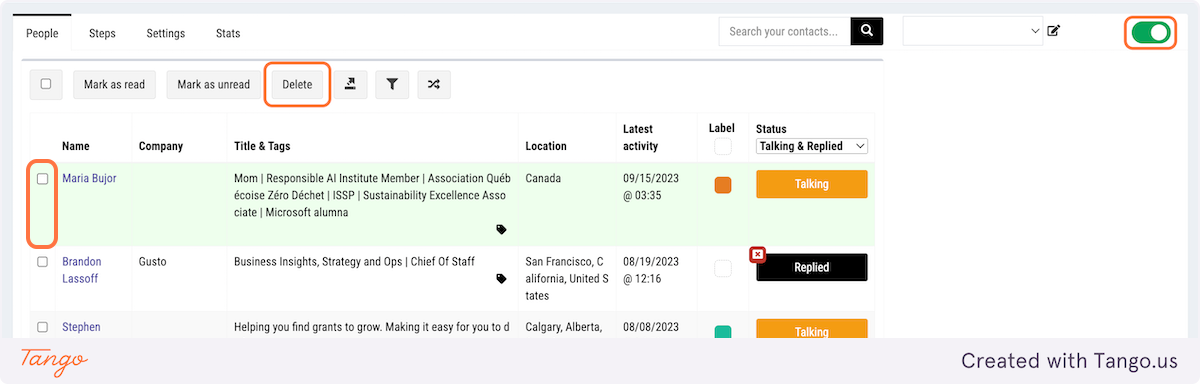
Task: Click Maria Bujor's orange label swatch
Action: 723,185
